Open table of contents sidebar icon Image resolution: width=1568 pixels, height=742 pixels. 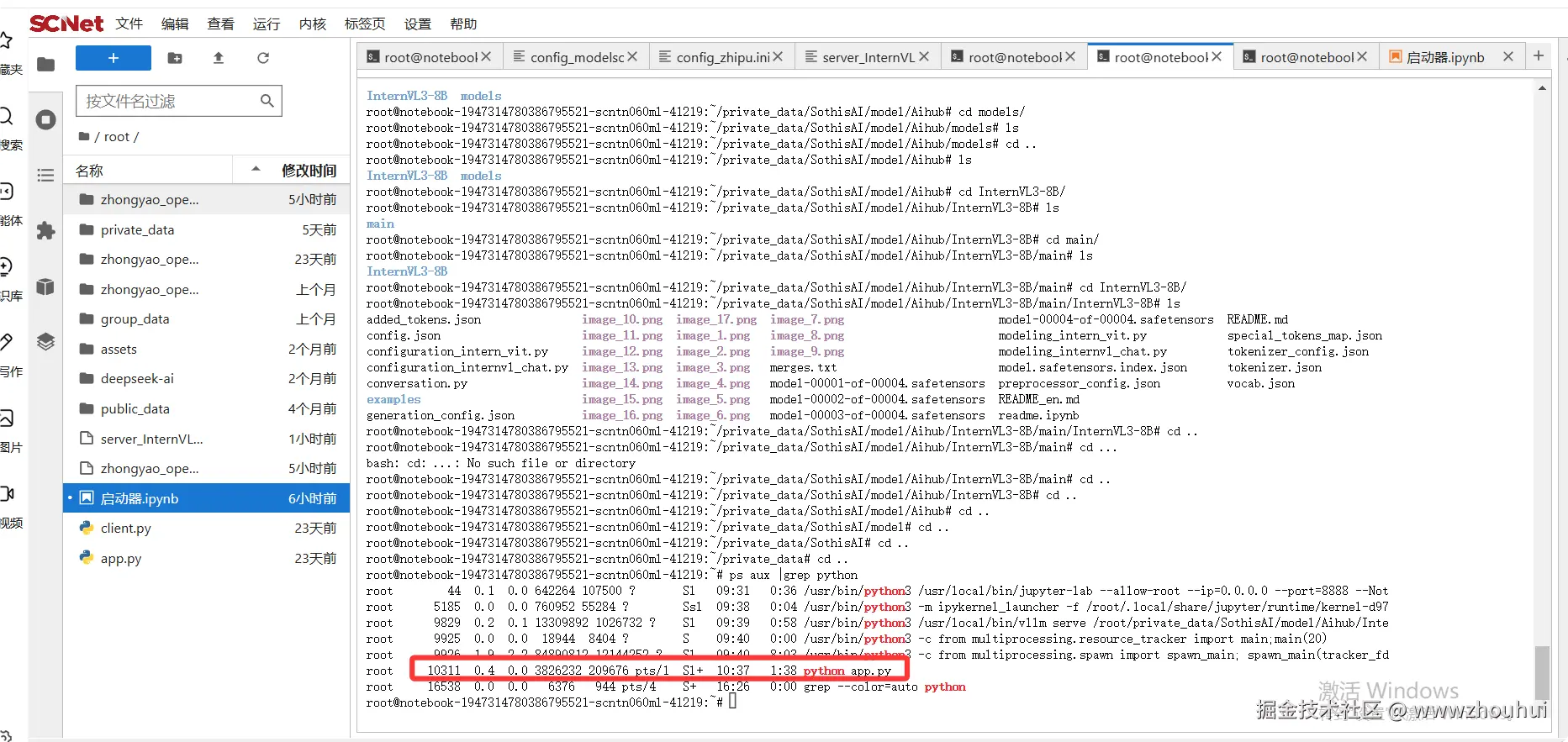[46, 175]
